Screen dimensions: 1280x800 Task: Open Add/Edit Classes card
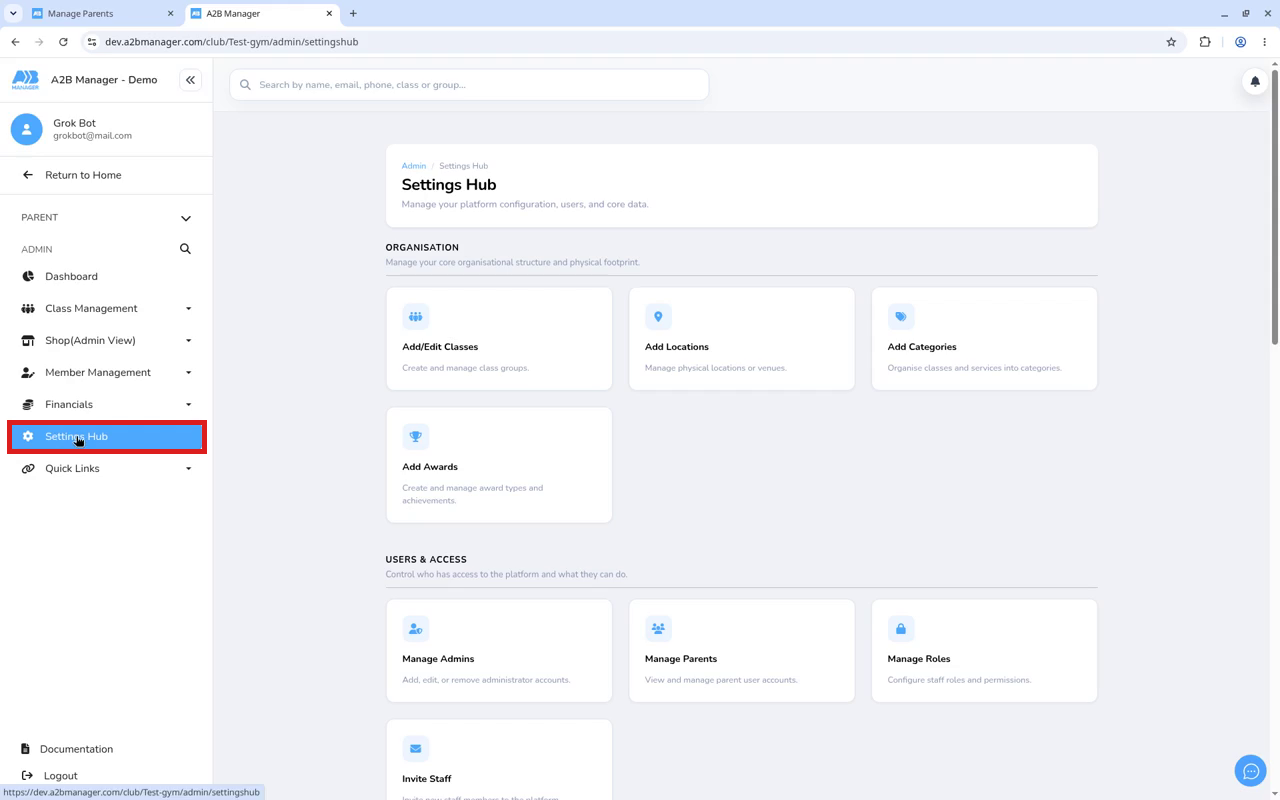499,339
